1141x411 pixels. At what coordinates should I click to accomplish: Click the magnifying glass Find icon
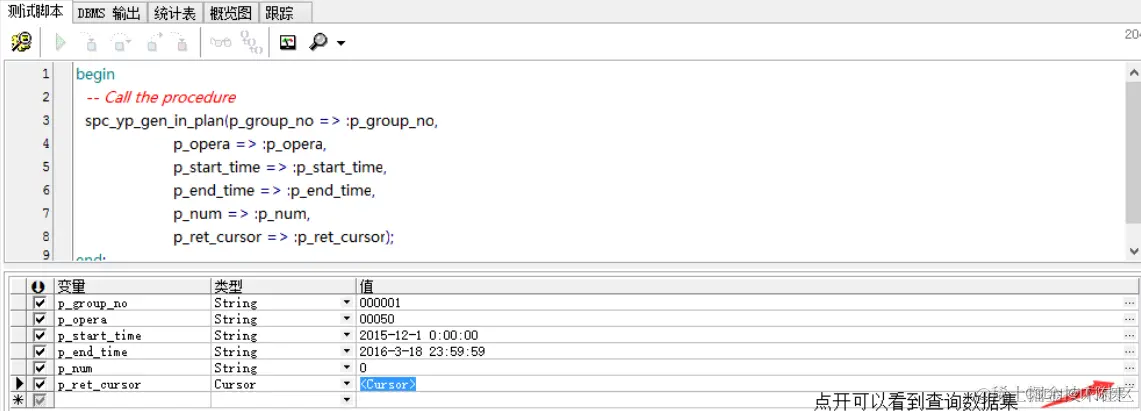[319, 43]
